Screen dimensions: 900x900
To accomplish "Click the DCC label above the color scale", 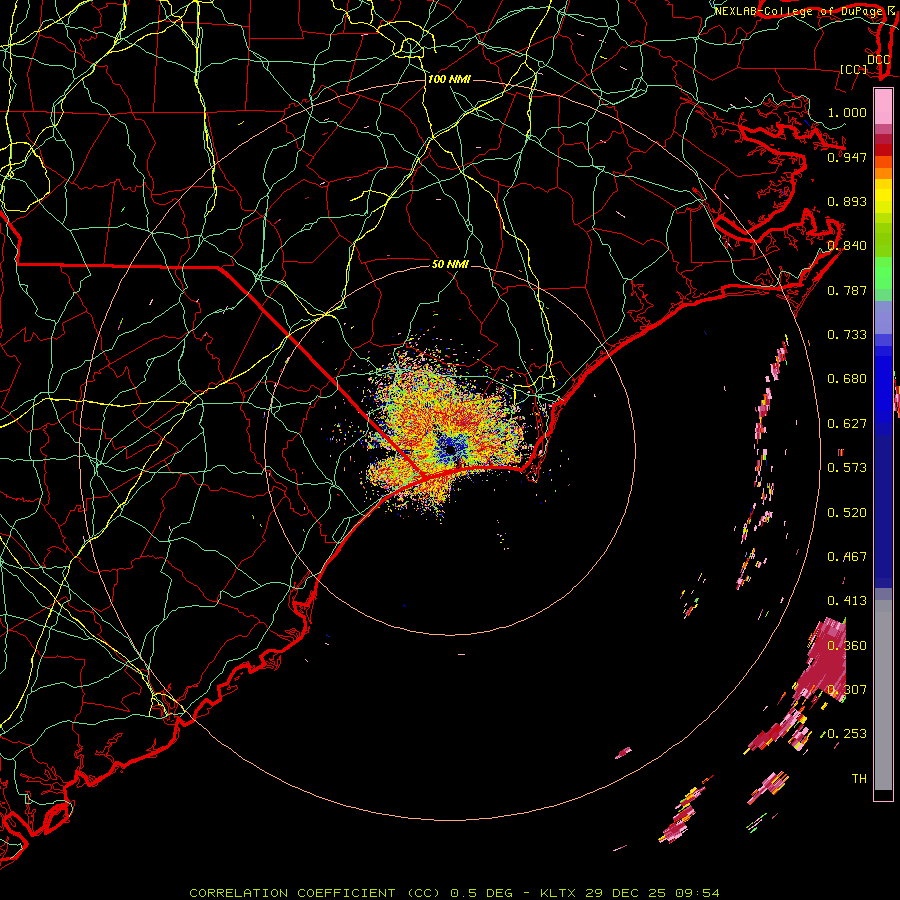I will coord(879,60).
